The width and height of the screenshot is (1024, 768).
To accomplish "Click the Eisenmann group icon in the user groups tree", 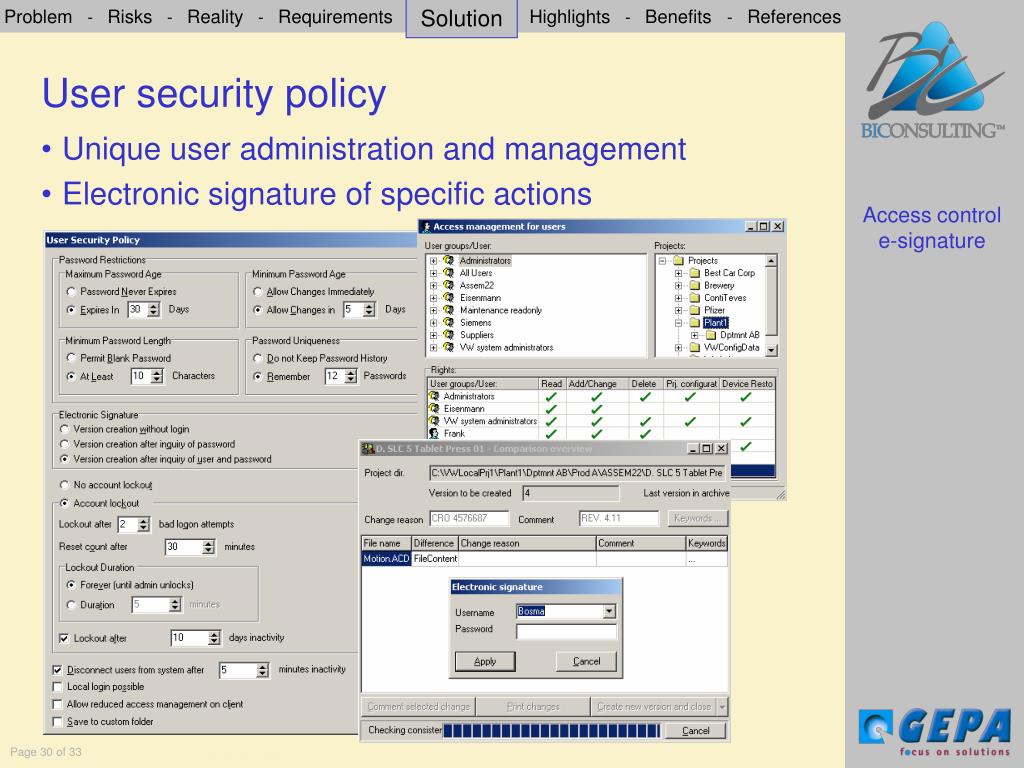I will [x=449, y=297].
